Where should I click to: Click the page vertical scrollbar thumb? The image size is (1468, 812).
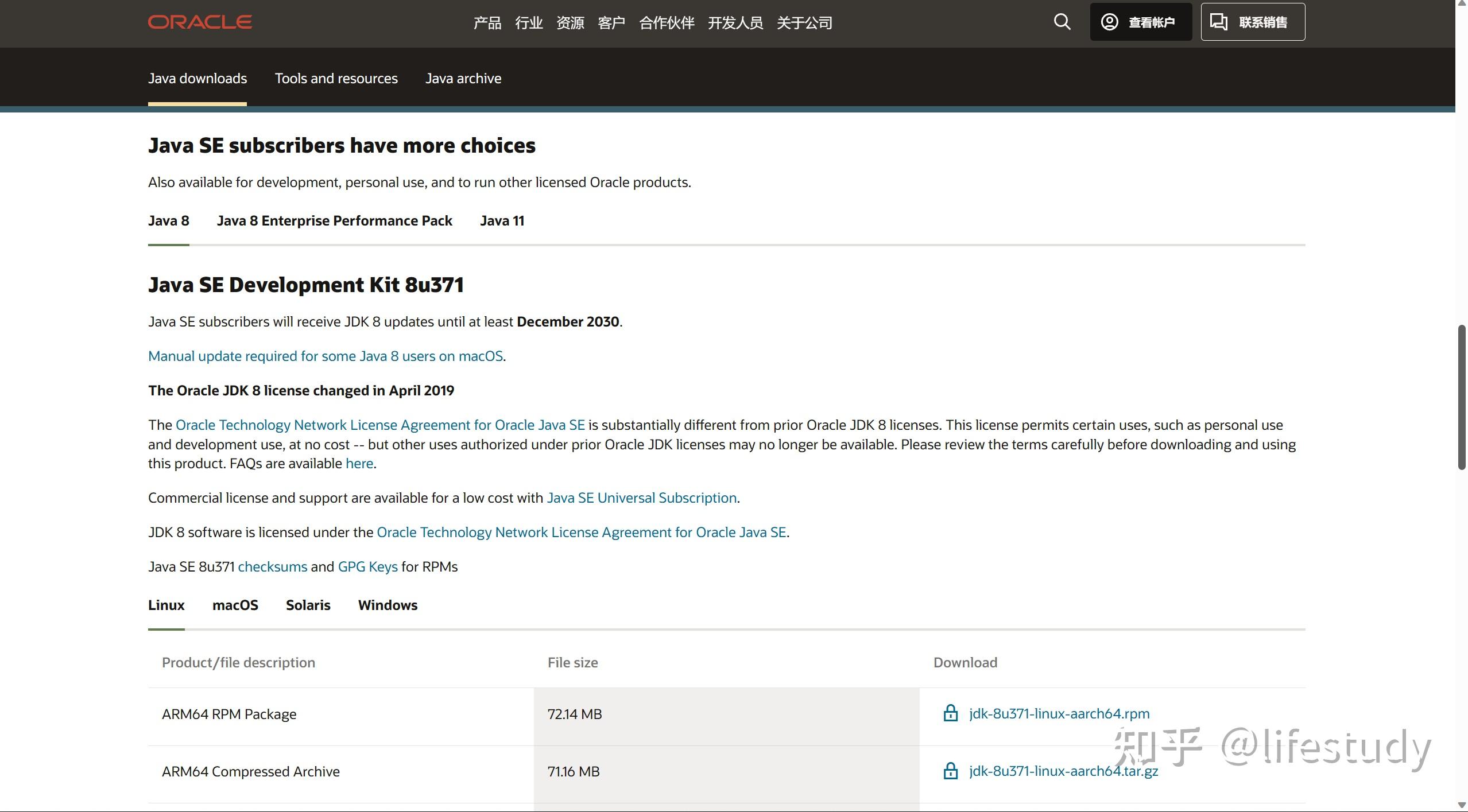(1462, 397)
